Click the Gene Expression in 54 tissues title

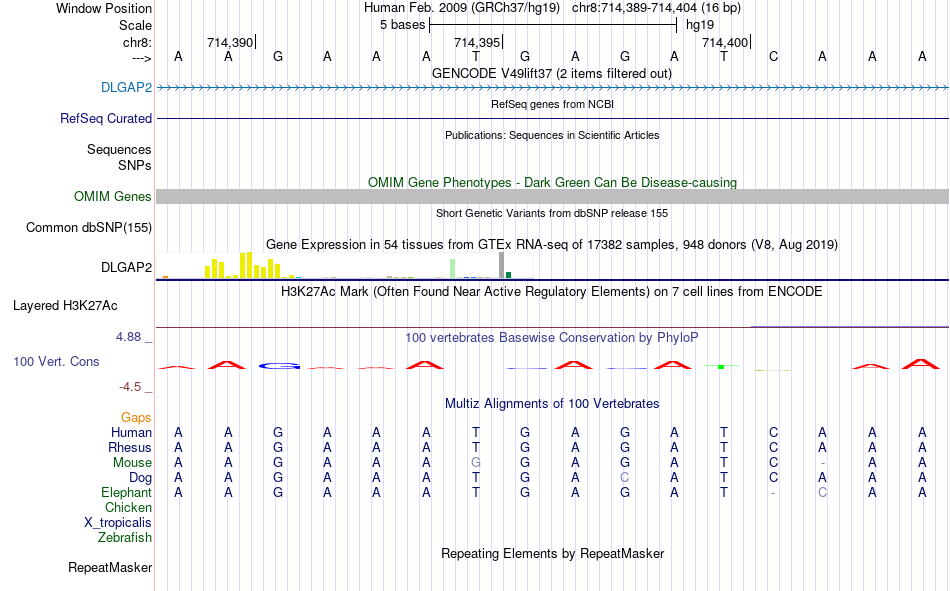coord(552,244)
